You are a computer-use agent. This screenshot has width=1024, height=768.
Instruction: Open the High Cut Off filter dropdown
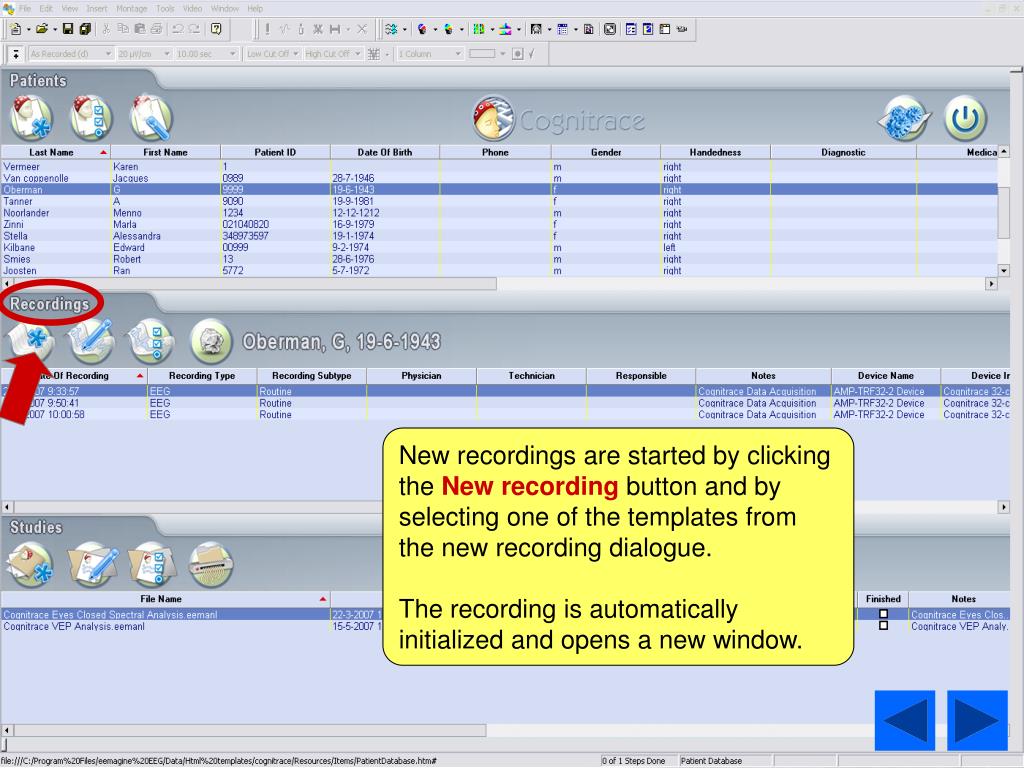pyautogui.click(x=333, y=54)
